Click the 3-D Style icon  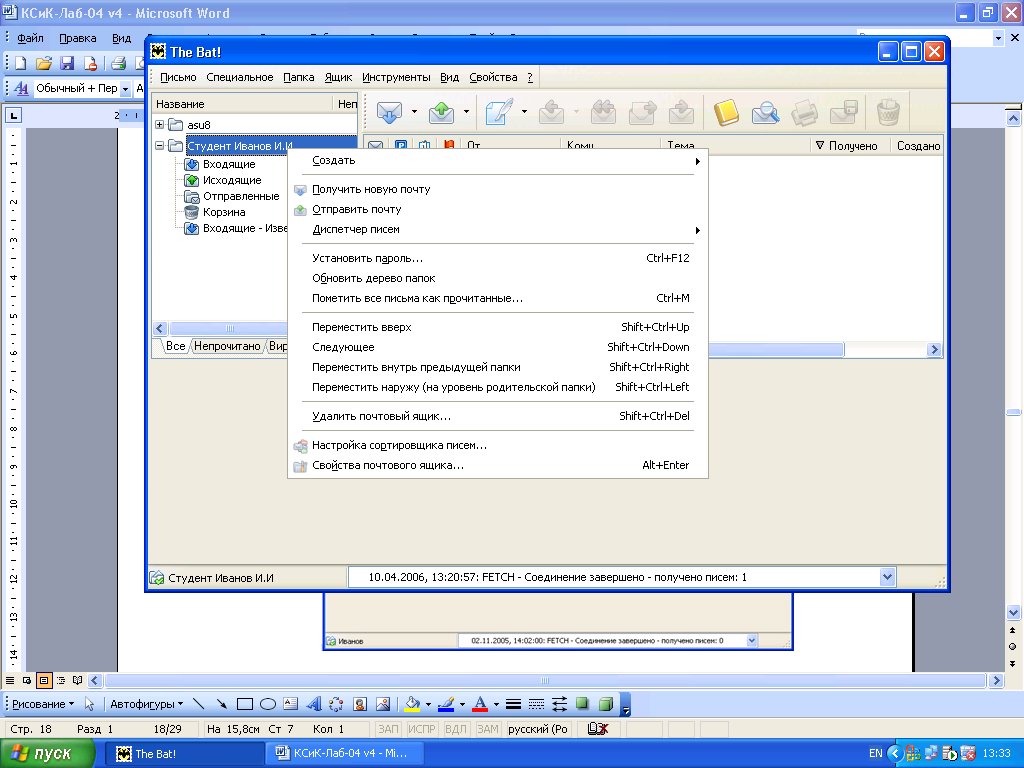(605, 704)
